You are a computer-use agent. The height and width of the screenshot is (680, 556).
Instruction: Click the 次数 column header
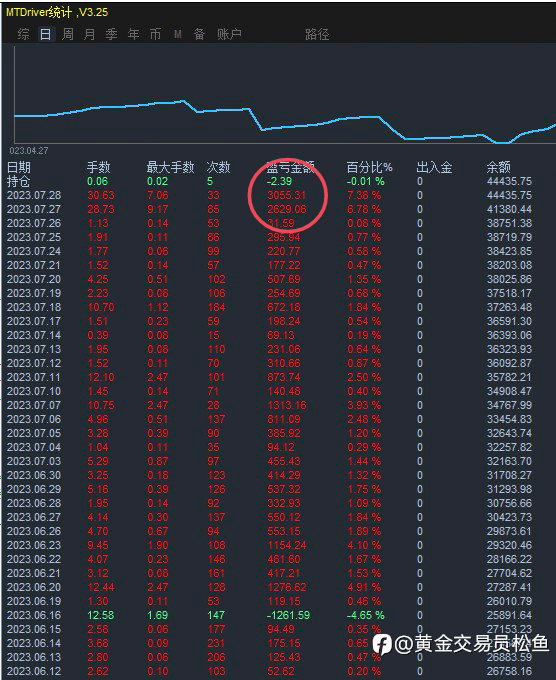[218, 167]
